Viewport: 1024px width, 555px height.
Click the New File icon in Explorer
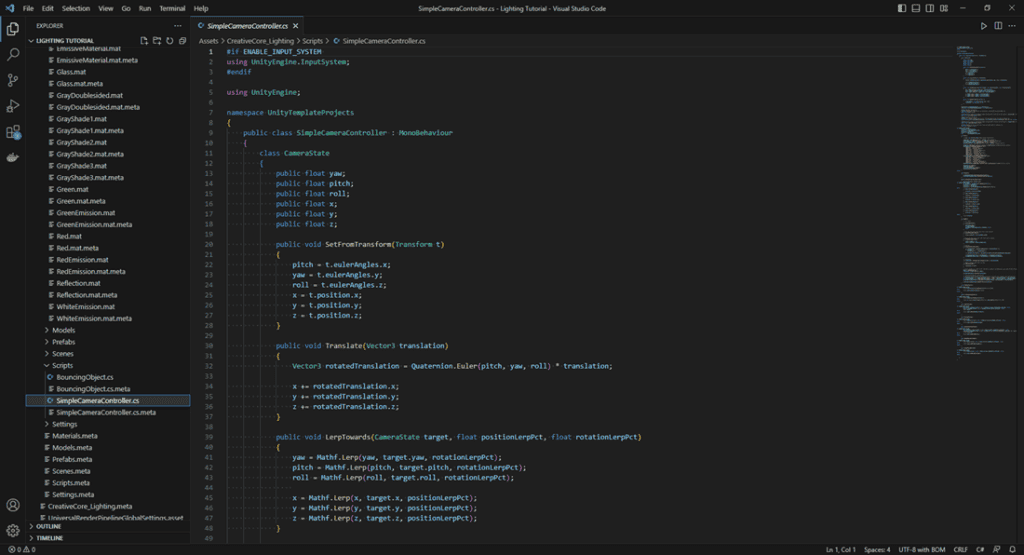tap(144, 40)
